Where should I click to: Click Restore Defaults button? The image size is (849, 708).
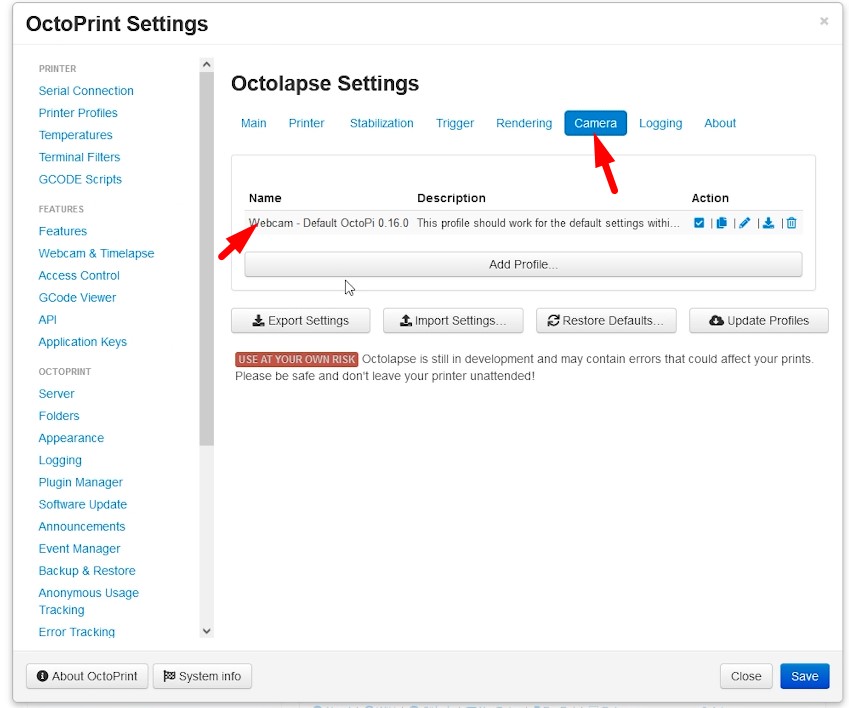(x=606, y=321)
